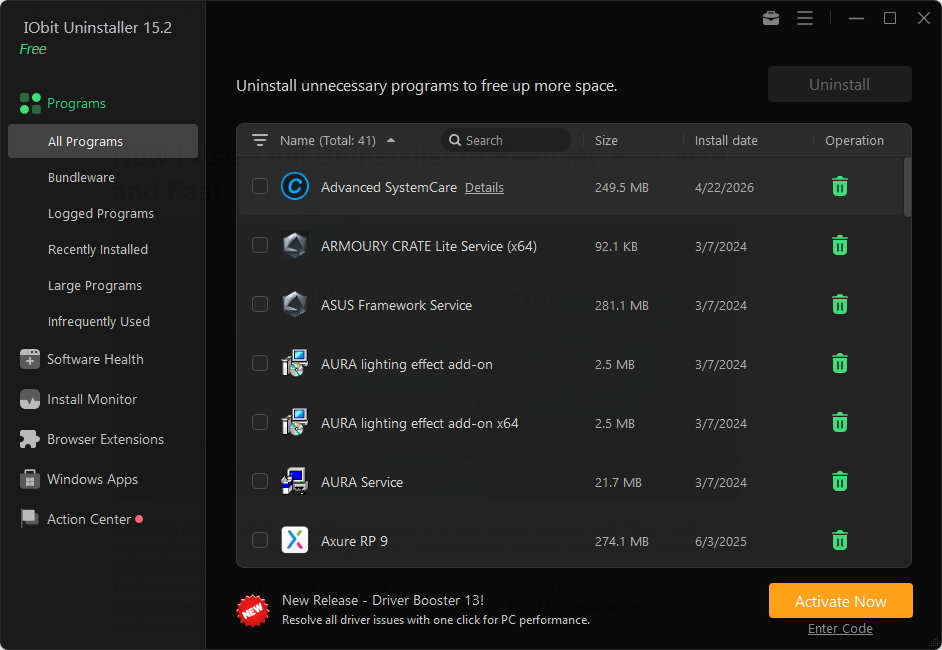The image size is (942, 650).
Task: Check the Axure RP 9 checkbox
Action: point(260,539)
